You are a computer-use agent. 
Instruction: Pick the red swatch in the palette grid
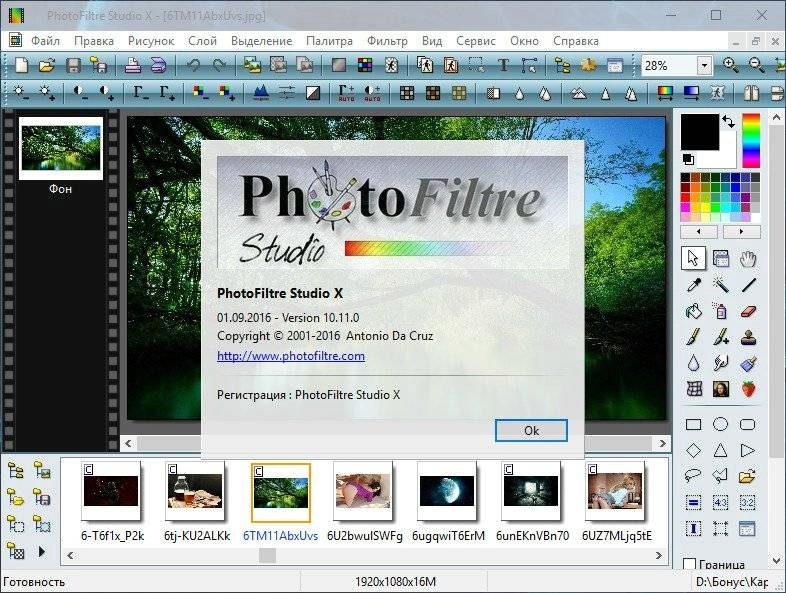tap(685, 197)
